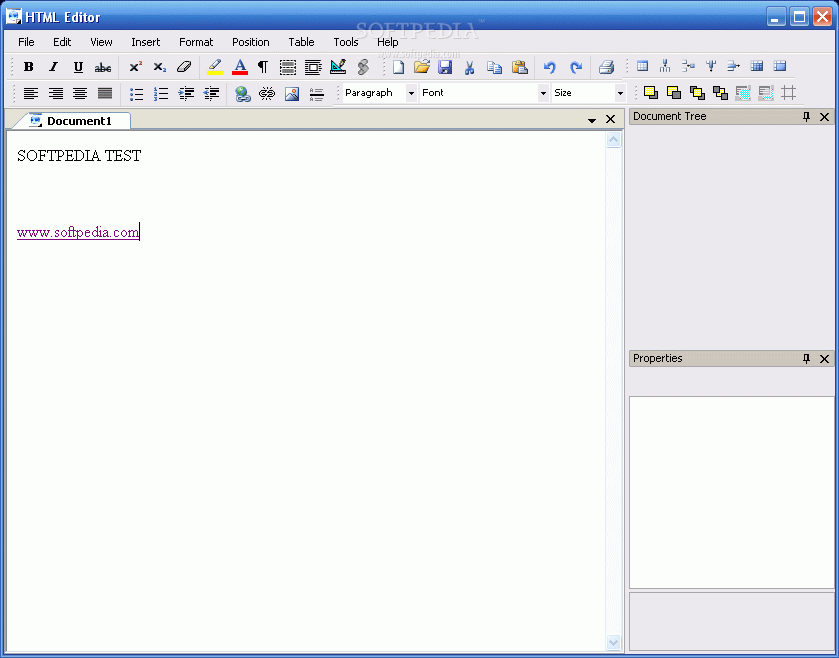This screenshot has width=839, height=658.
Task: Save the document with floppy icon
Action: (445, 67)
